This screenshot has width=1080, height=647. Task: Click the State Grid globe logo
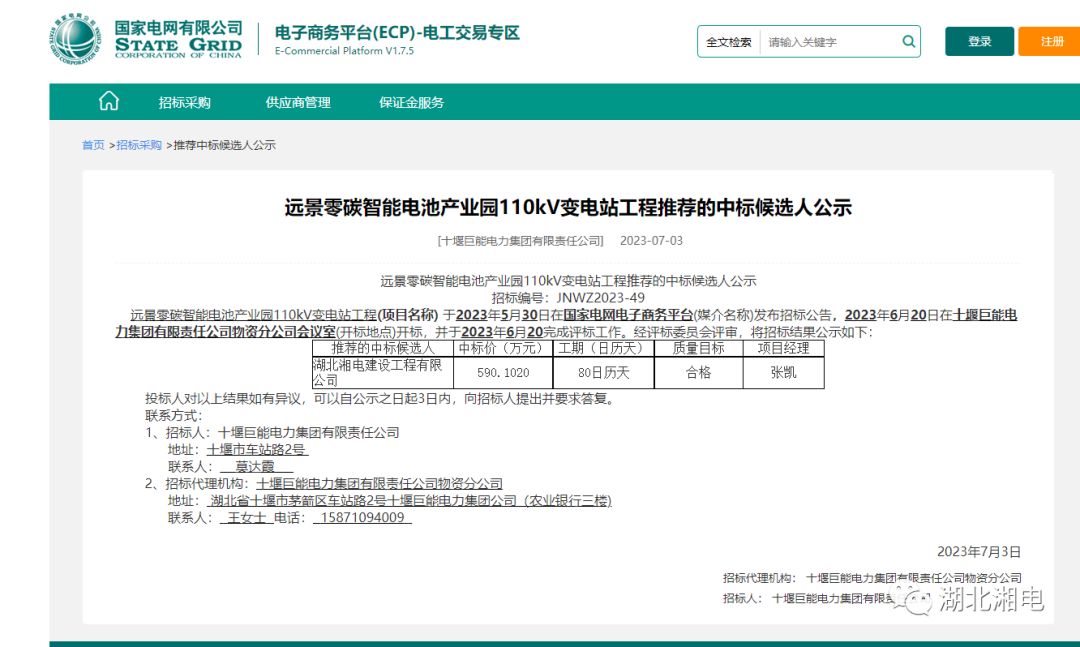pyautogui.click(x=75, y=39)
